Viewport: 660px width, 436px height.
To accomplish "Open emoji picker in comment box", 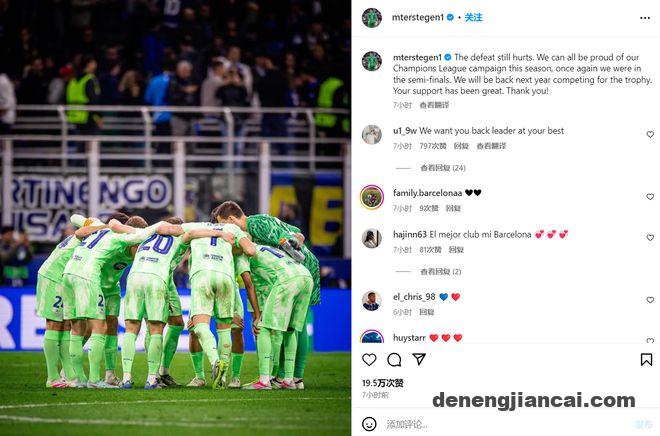I will pyautogui.click(x=369, y=424).
